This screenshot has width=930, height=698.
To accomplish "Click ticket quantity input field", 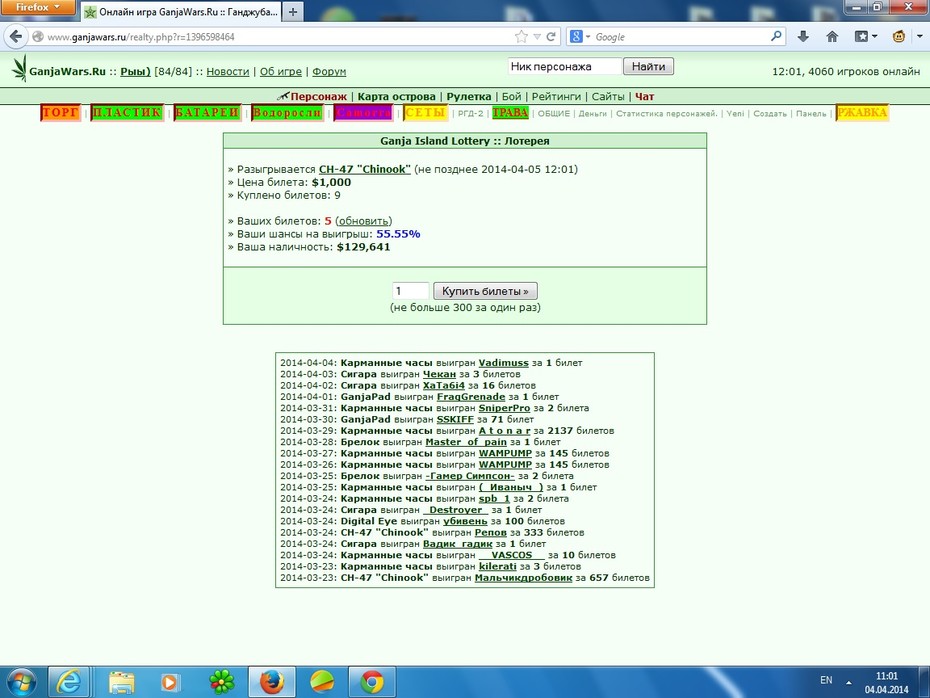I will tap(410, 291).
